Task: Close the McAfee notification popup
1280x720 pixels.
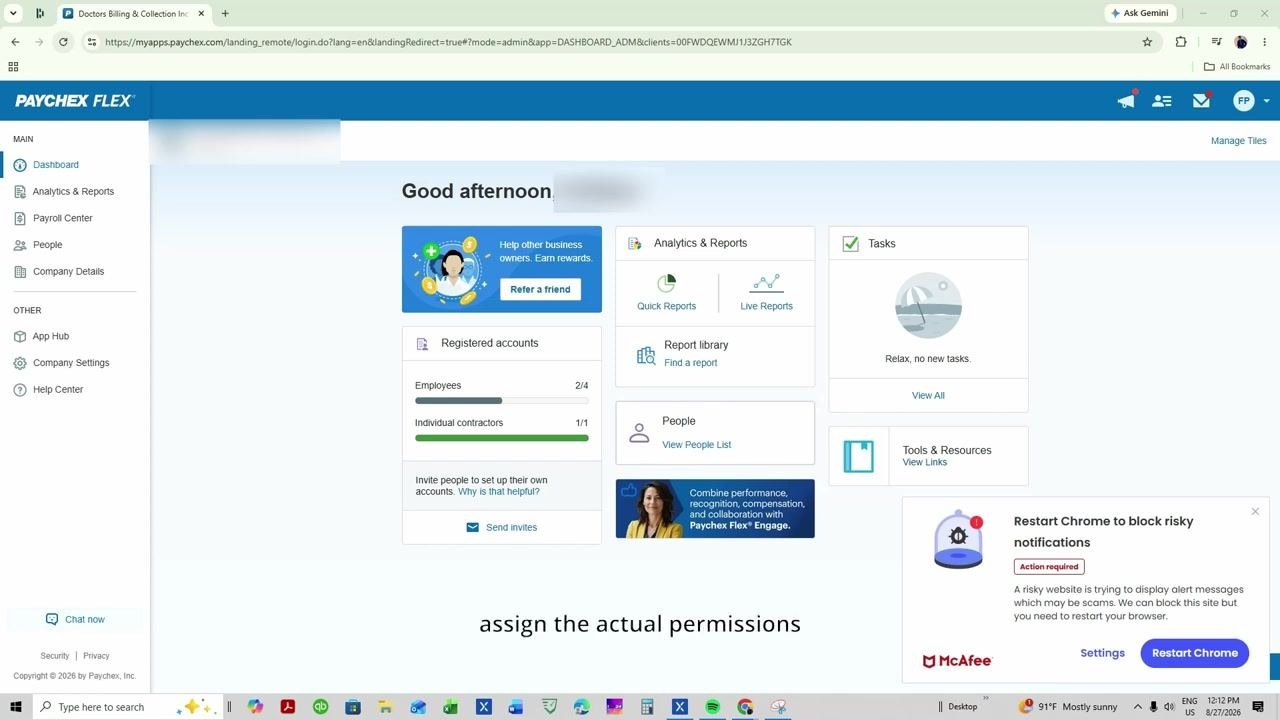Action: (x=1255, y=512)
